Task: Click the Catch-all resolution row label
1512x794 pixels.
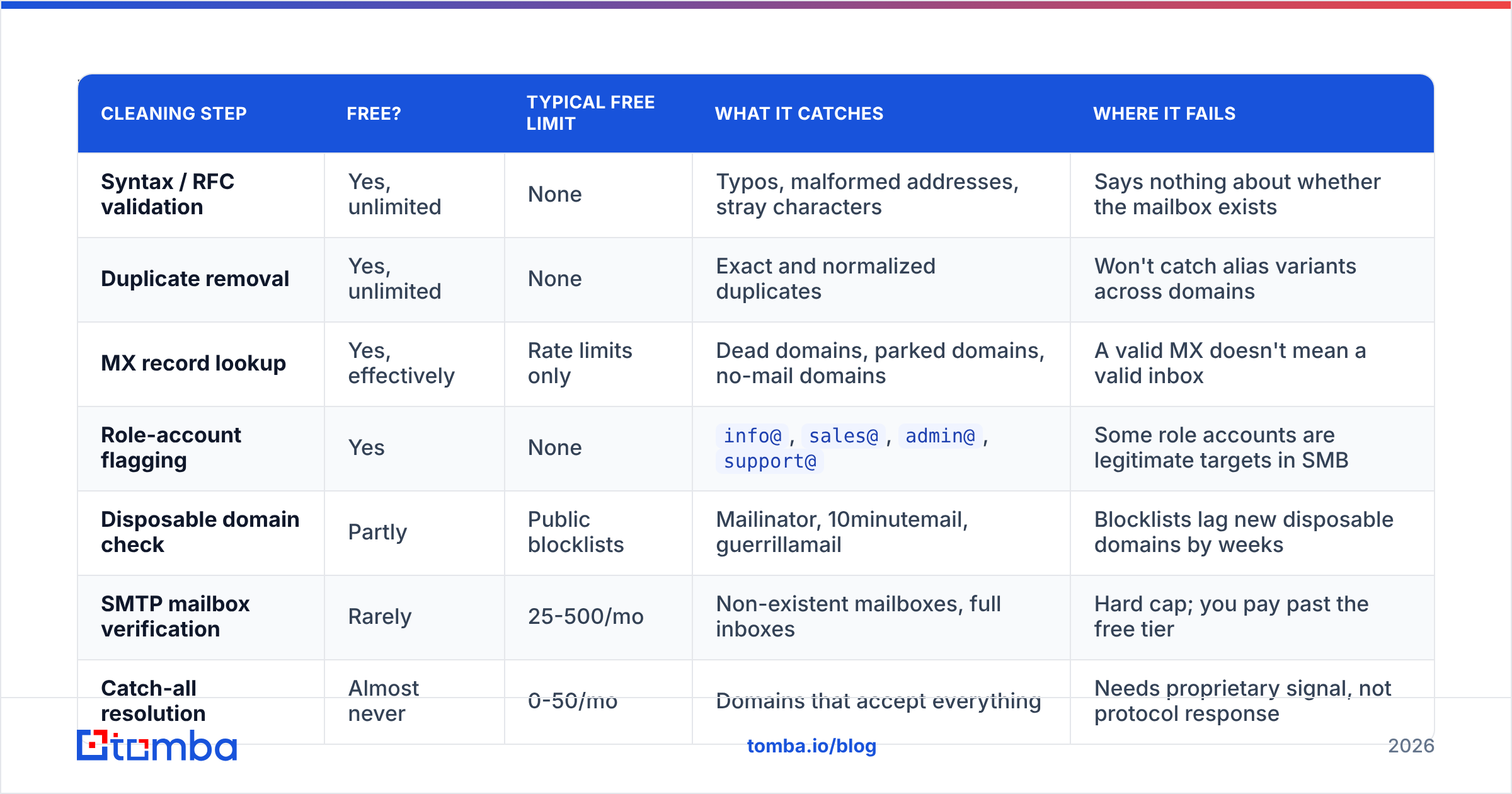Action: 153,701
